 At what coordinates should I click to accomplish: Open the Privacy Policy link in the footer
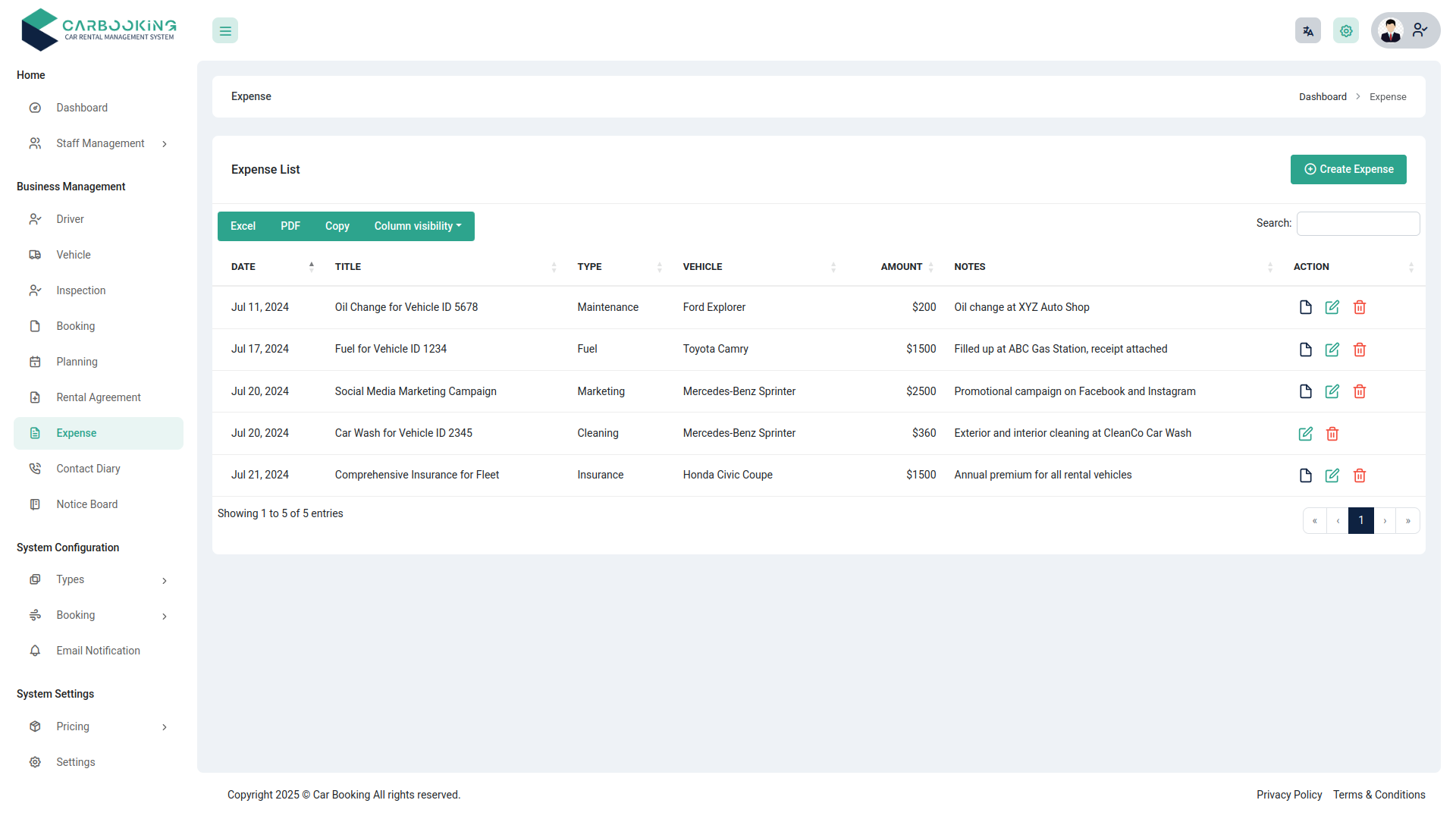coord(1288,794)
